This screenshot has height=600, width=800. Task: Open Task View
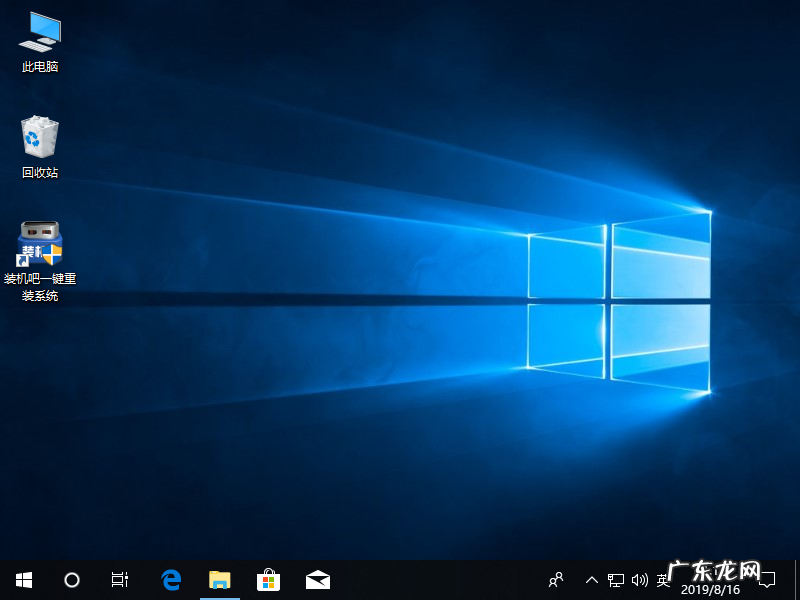tap(119, 580)
